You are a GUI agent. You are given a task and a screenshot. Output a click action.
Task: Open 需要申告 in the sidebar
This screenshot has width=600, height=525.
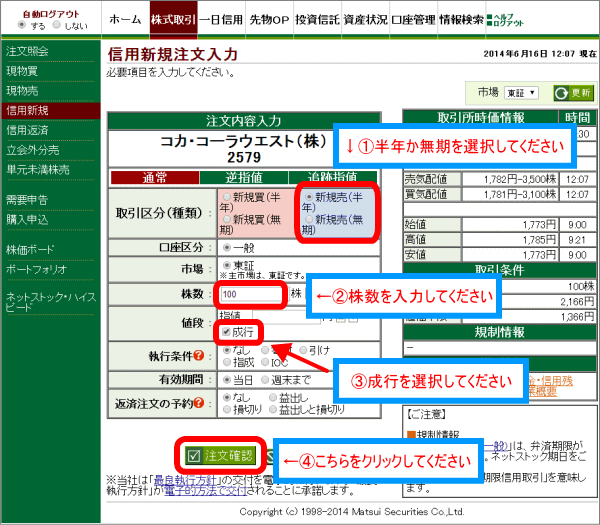coord(27,199)
